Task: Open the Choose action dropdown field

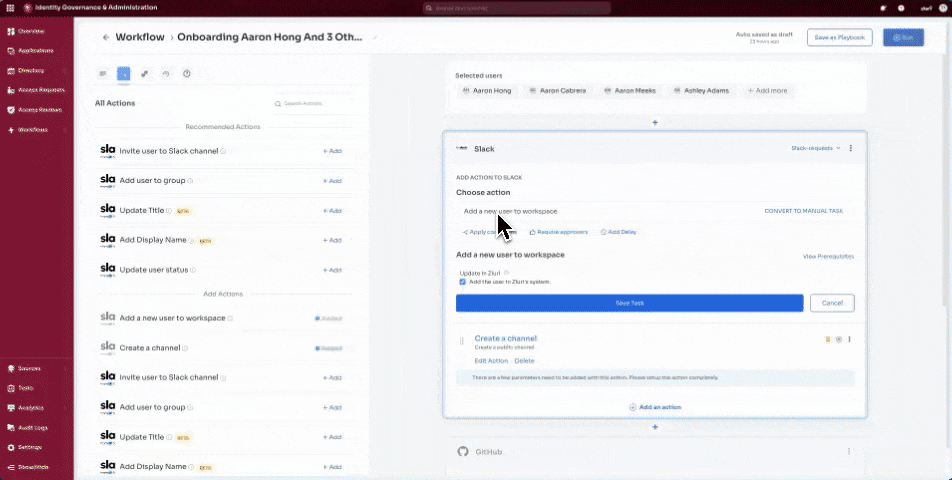Action: pos(607,211)
